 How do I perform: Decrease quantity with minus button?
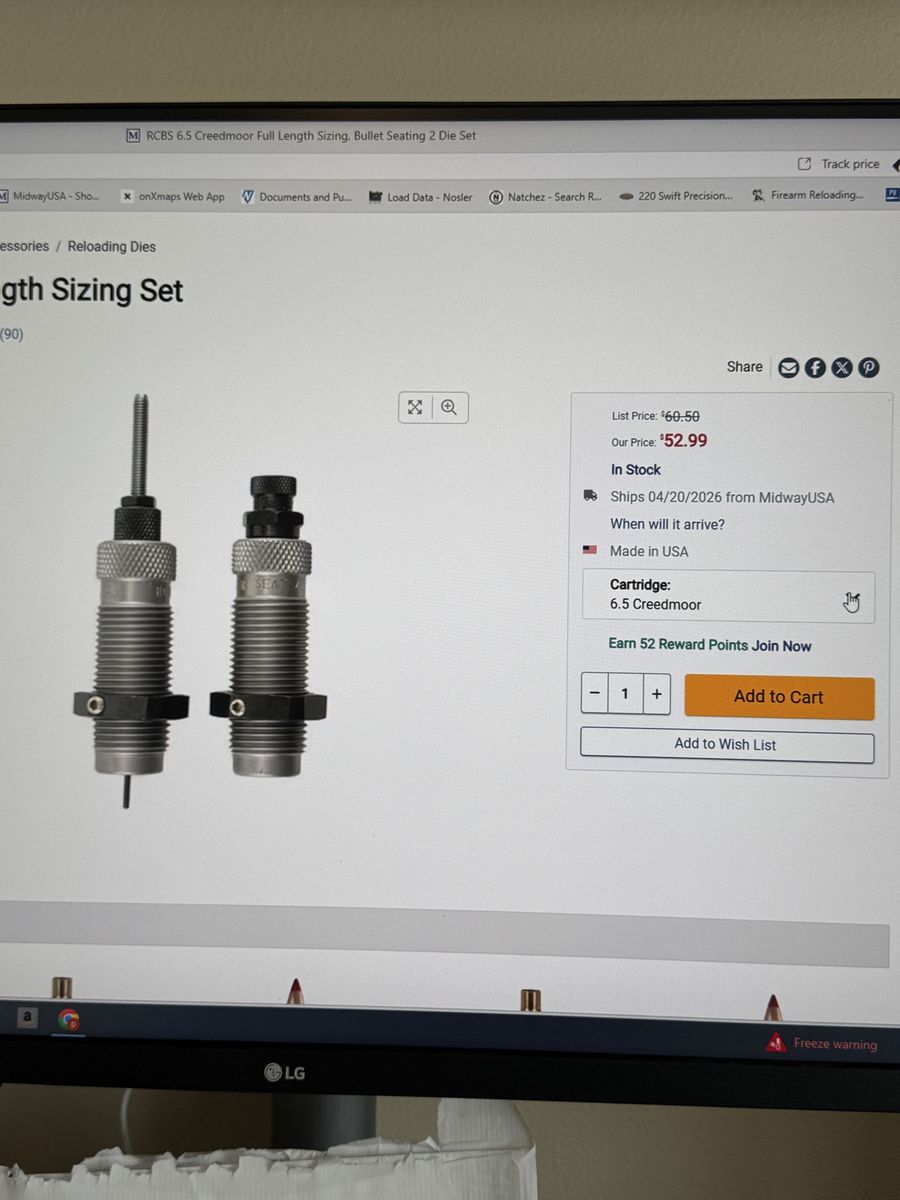(x=595, y=694)
